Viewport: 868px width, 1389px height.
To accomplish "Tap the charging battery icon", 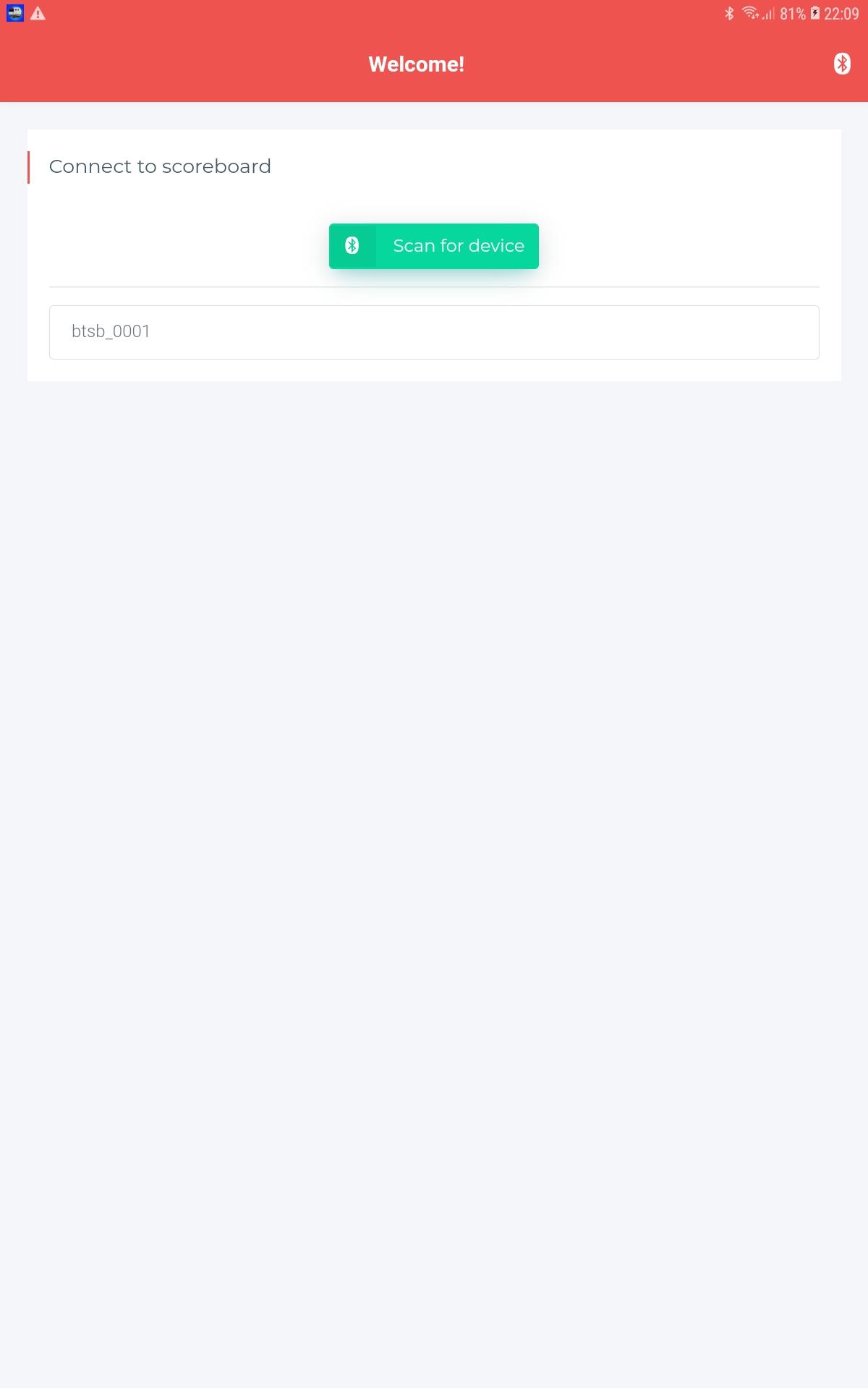I will pyautogui.click(x=815, y=14).
